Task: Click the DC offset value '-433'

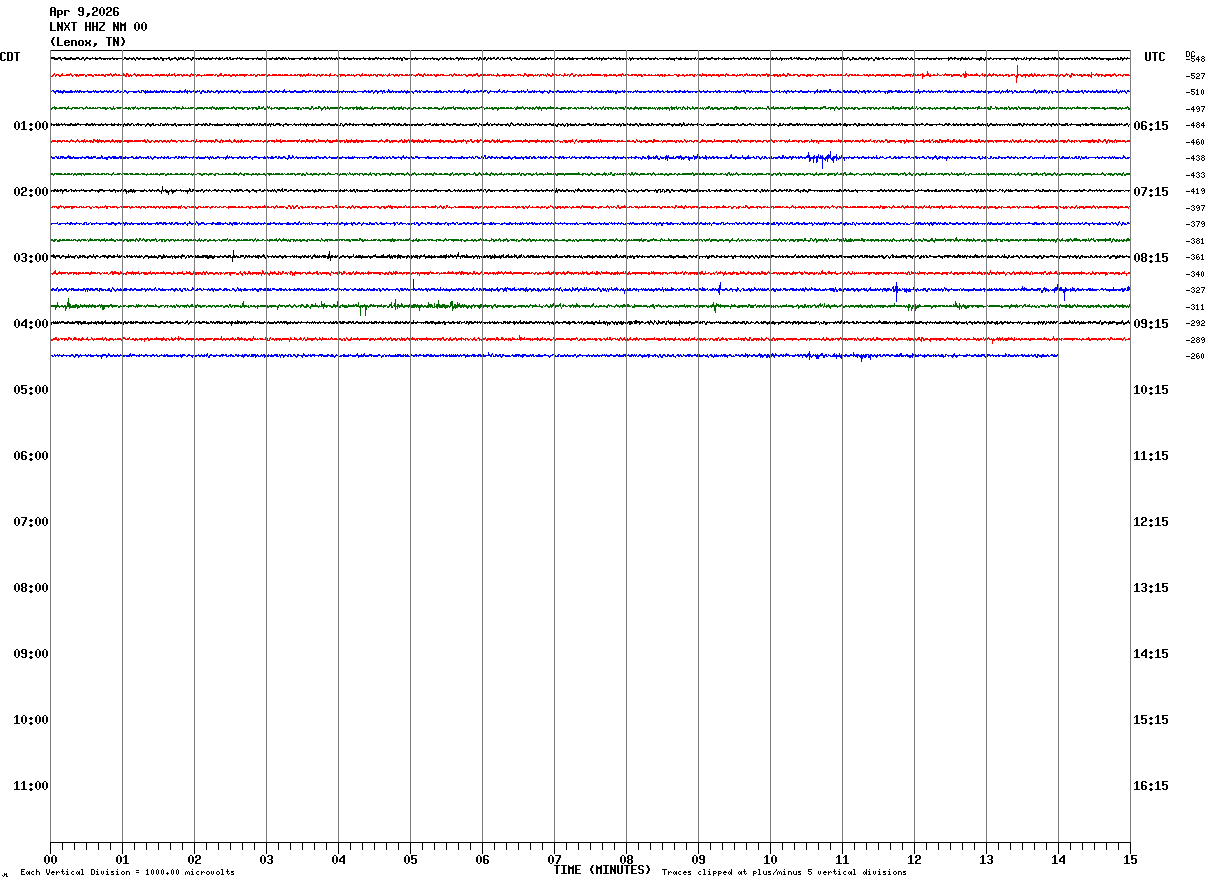Action: tap(1195, 175)
